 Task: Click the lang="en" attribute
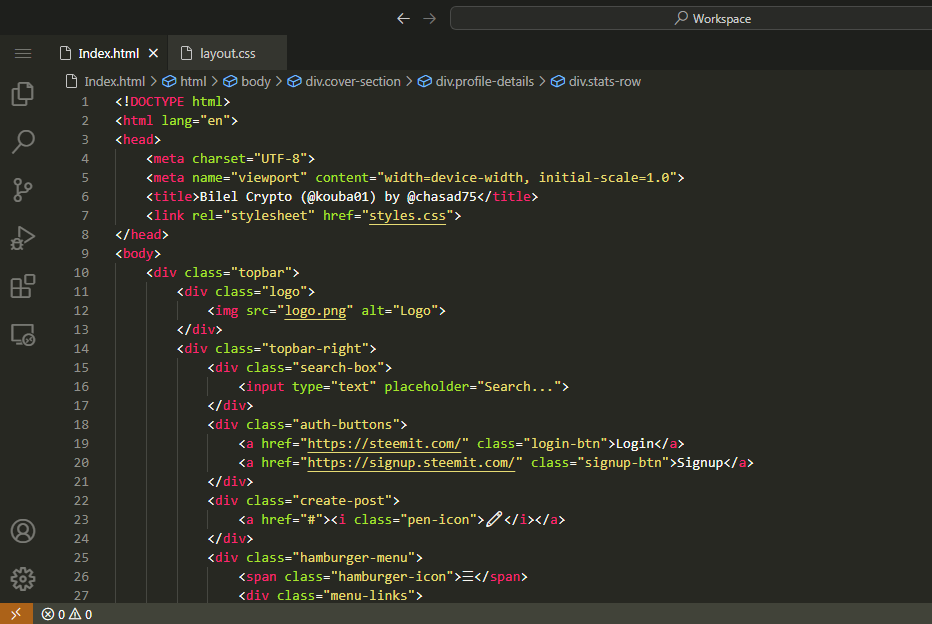pos(196,121)
